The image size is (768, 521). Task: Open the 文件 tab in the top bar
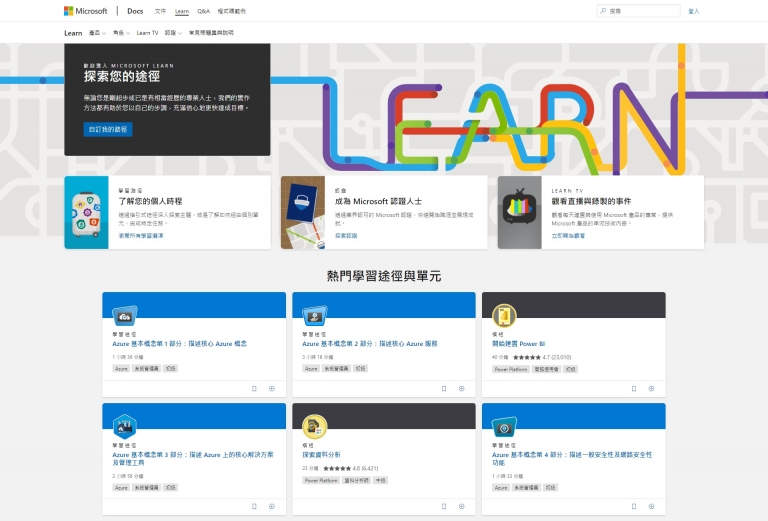160,11
